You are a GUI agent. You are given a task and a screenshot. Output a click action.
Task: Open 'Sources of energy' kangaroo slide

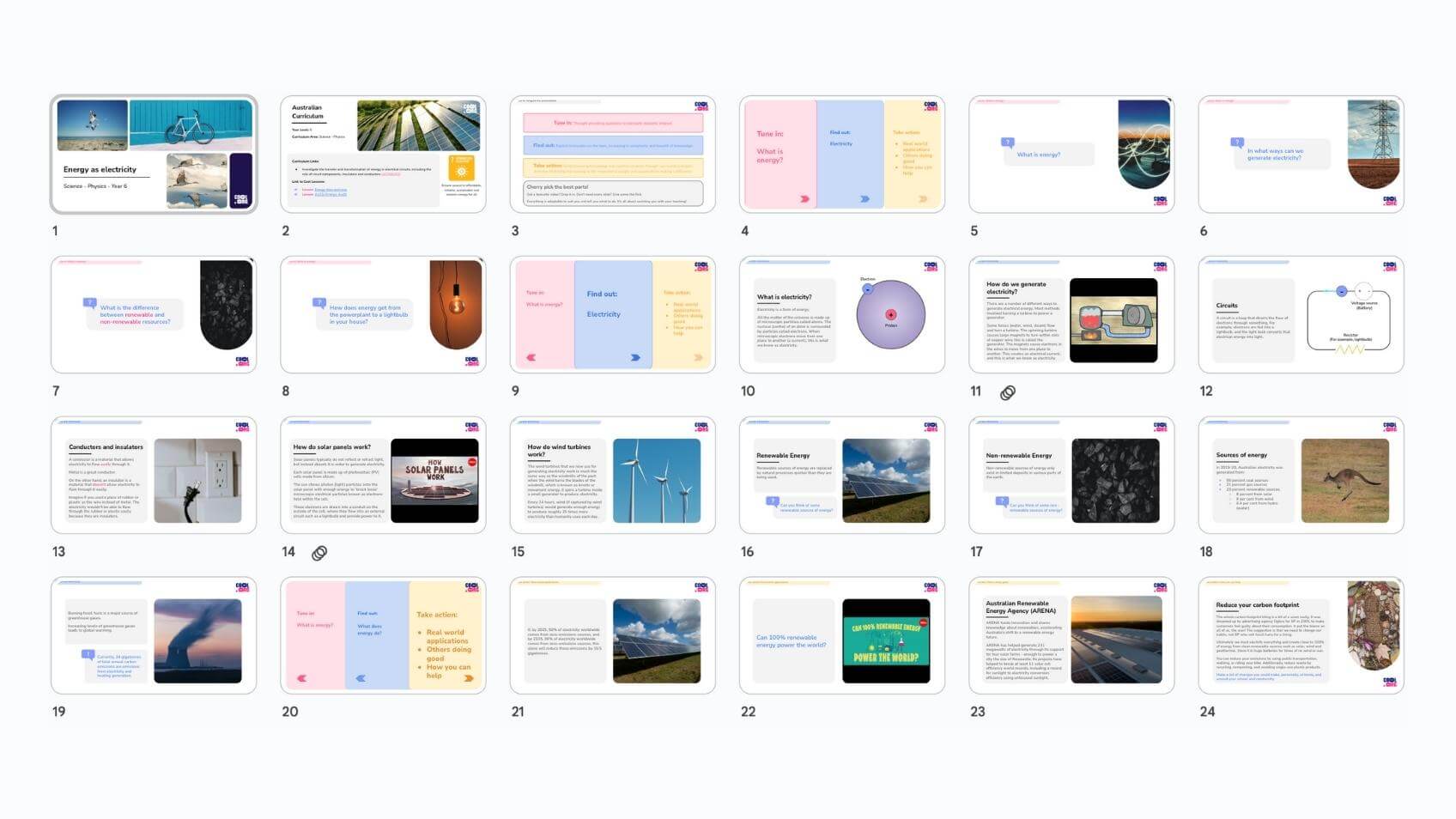[x=1301, y=476]
